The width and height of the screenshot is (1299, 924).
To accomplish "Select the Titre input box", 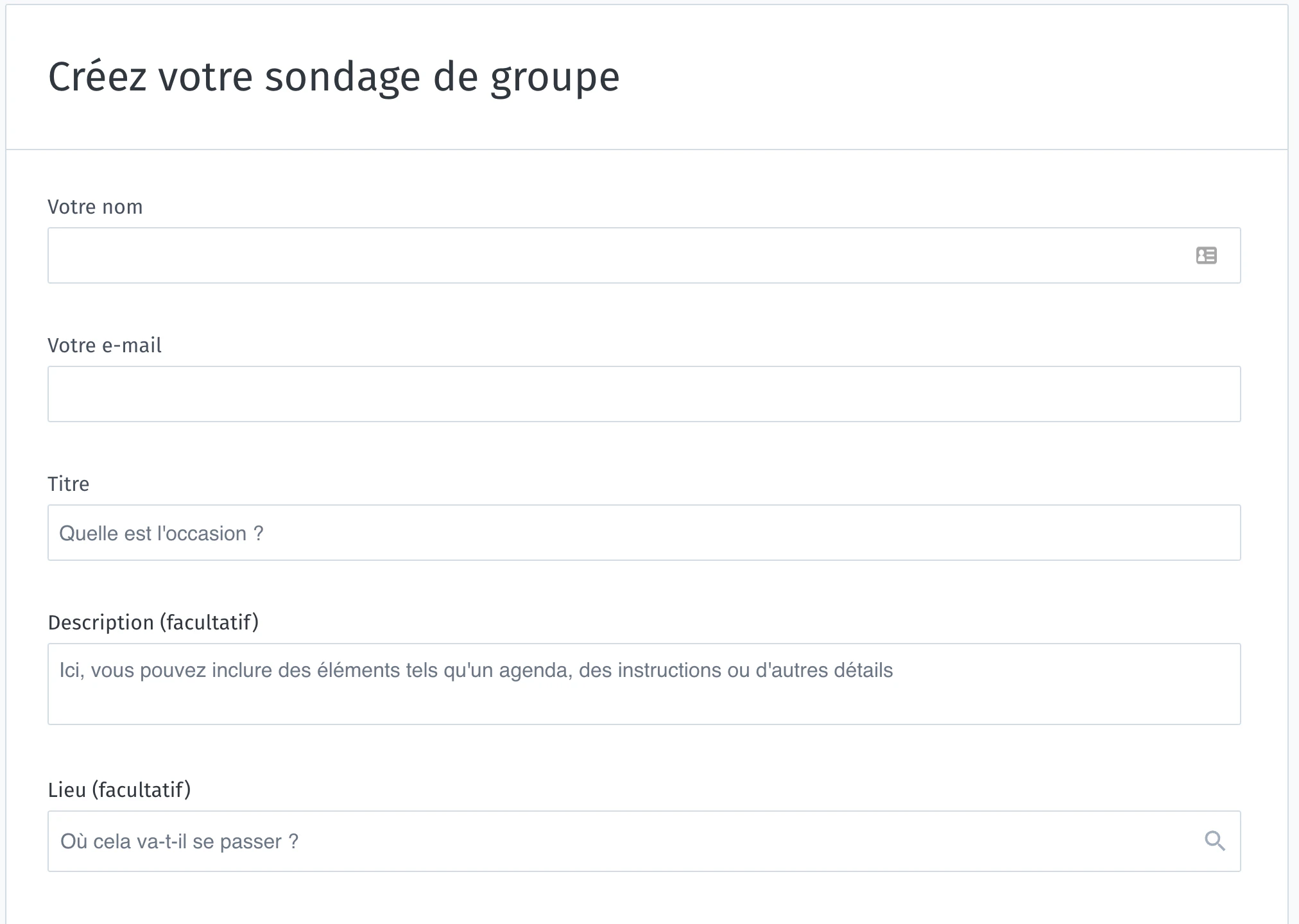I will pos(644,533).
